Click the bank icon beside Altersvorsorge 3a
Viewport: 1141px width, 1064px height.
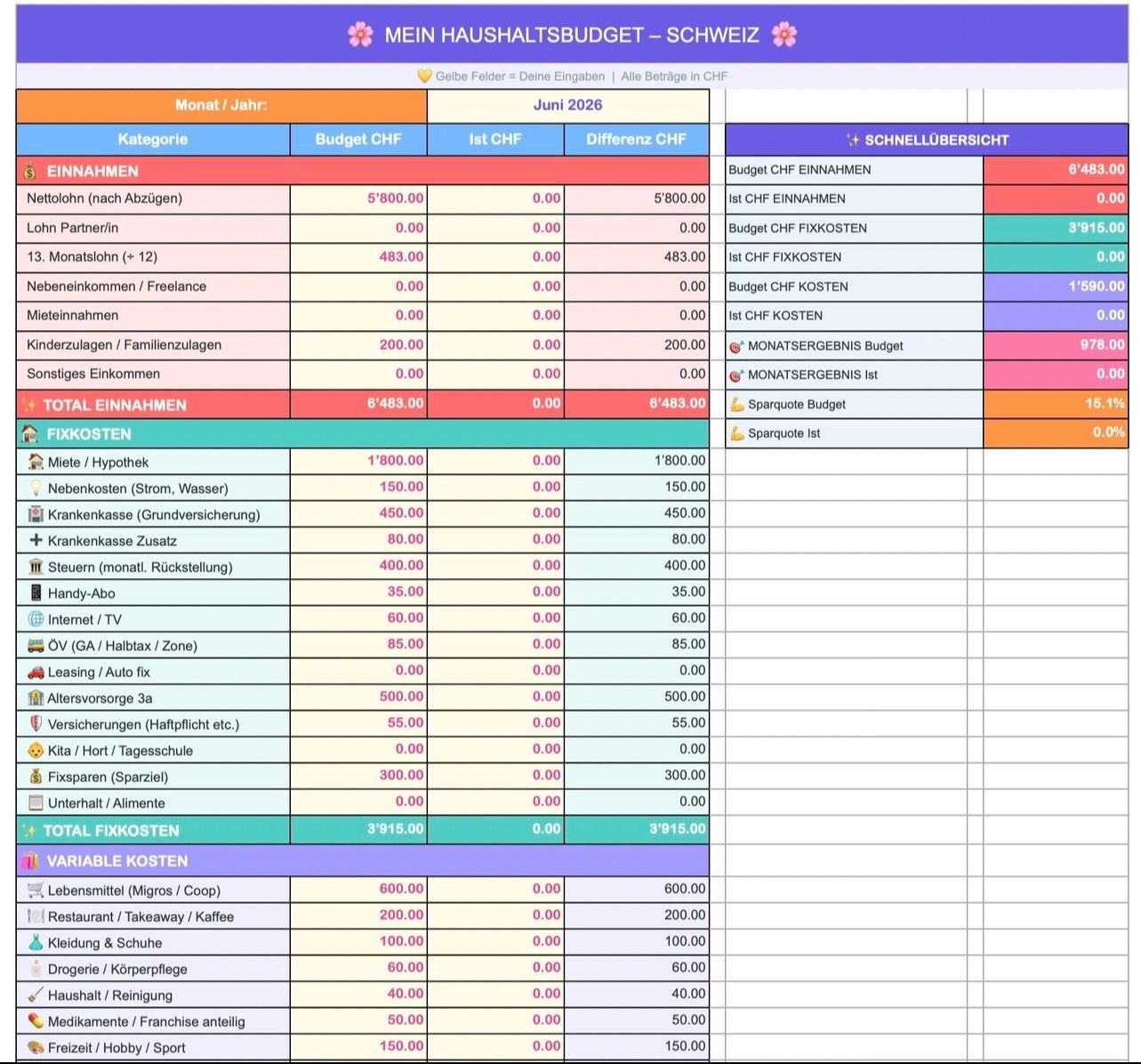36,697
